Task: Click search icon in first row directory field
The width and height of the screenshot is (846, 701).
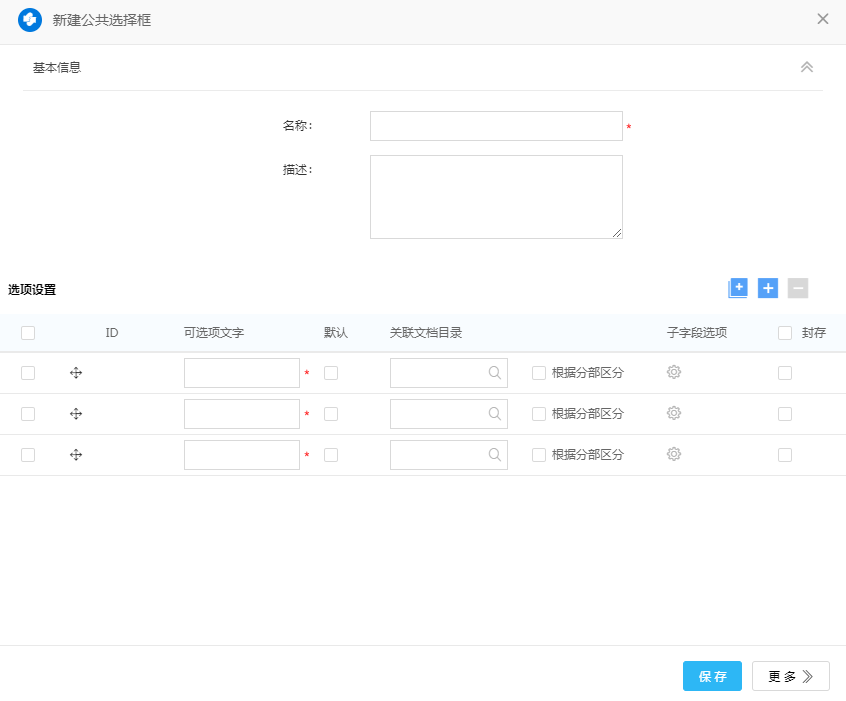Action: (x=495, y=373)
